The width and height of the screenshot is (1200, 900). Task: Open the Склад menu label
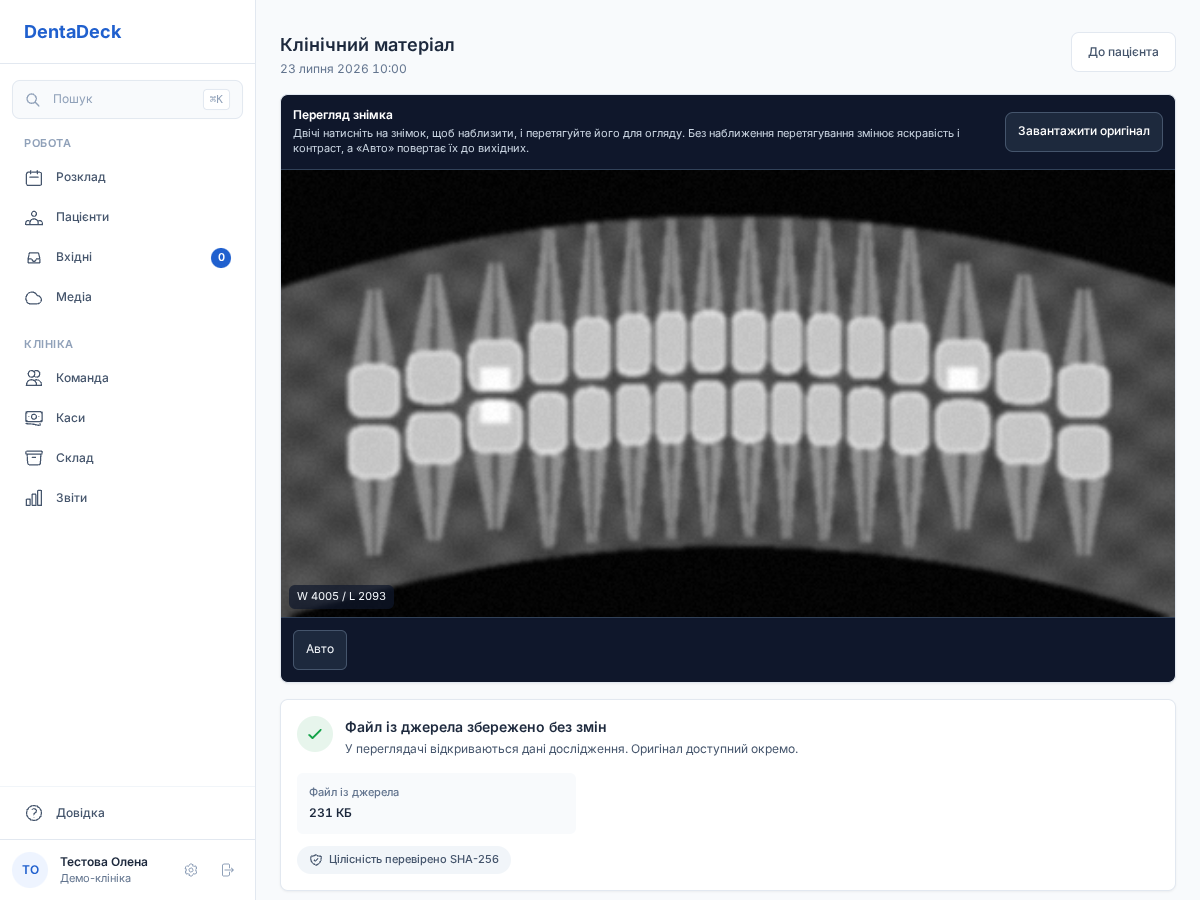(75, 458)
